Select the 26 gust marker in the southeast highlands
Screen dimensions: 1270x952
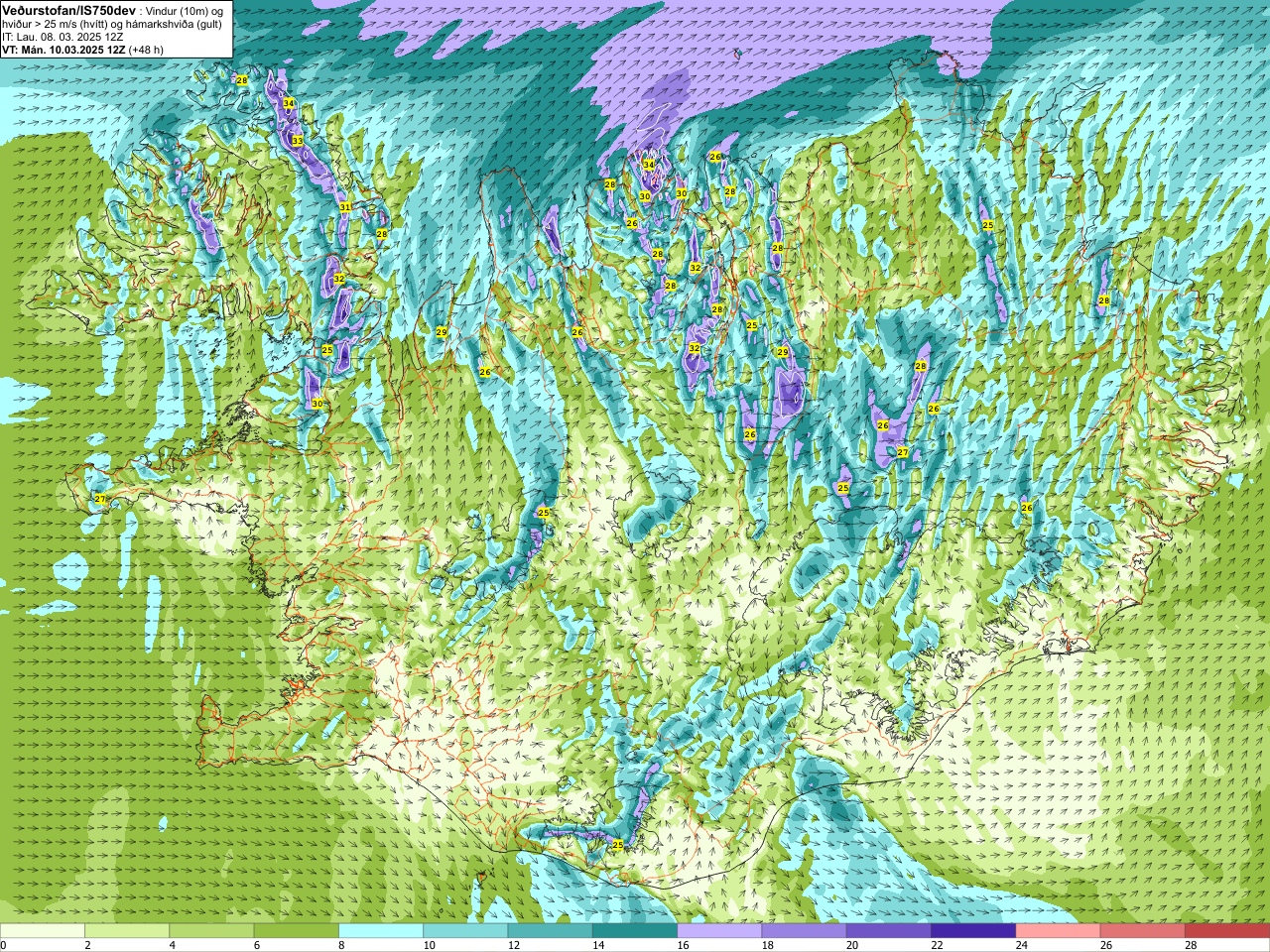pyautogui.click(x=1027, y=508)
